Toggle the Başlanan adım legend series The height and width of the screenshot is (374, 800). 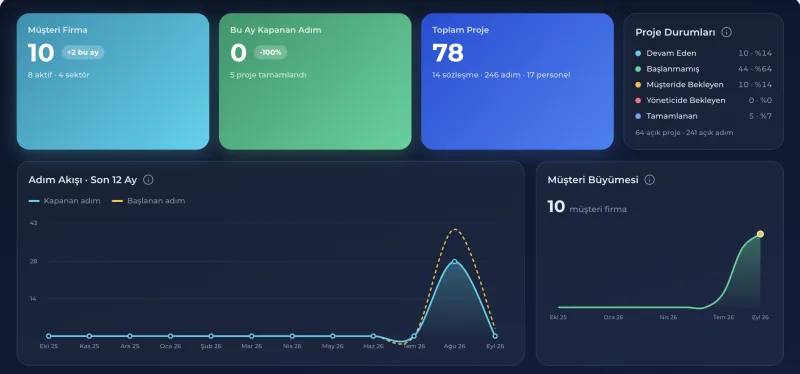click(148, 201)
